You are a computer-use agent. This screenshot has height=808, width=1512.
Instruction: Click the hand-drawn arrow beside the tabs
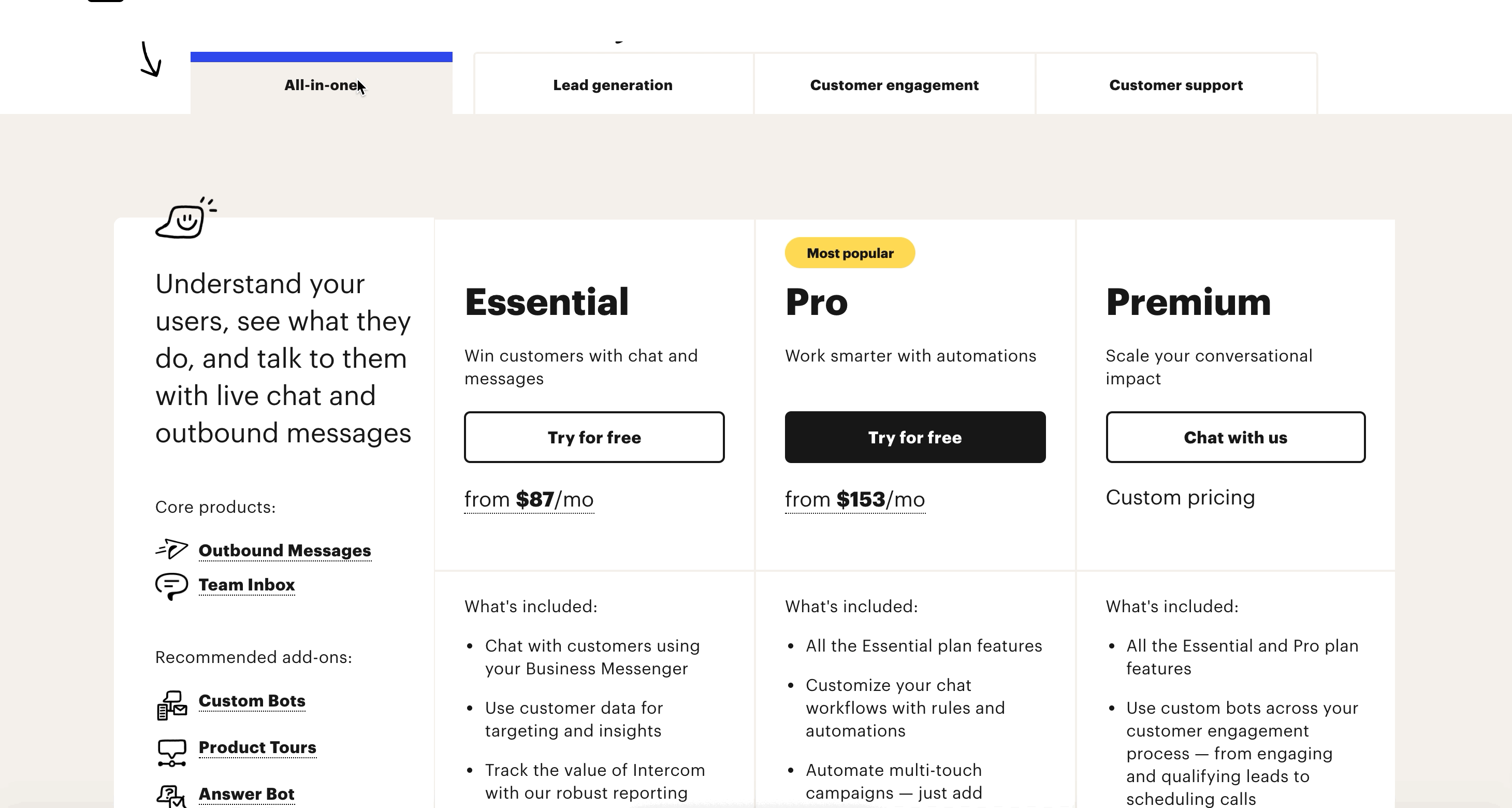pyautogui.click(x=150, y=59)
